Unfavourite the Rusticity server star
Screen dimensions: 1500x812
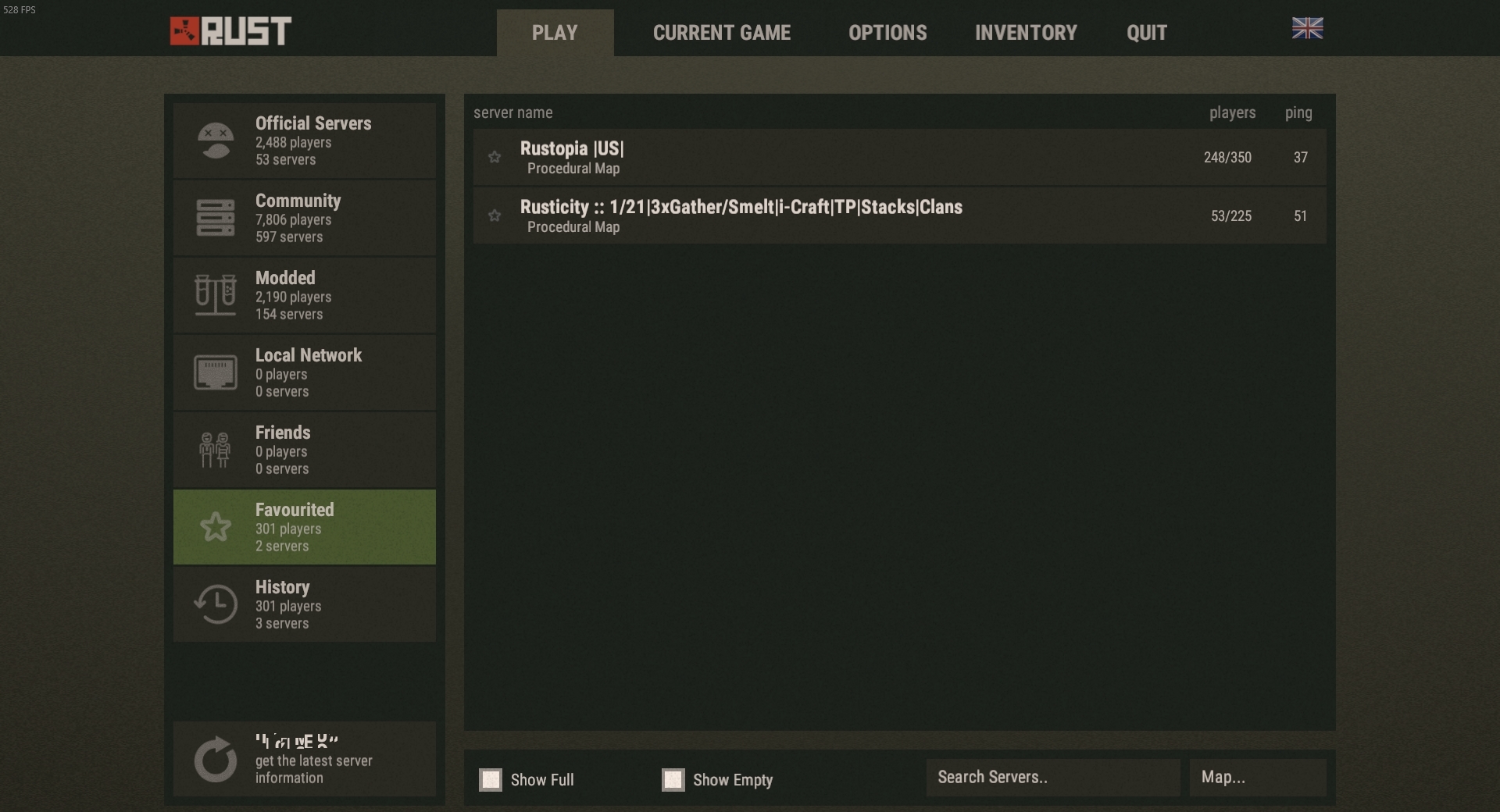coord(495,215)
